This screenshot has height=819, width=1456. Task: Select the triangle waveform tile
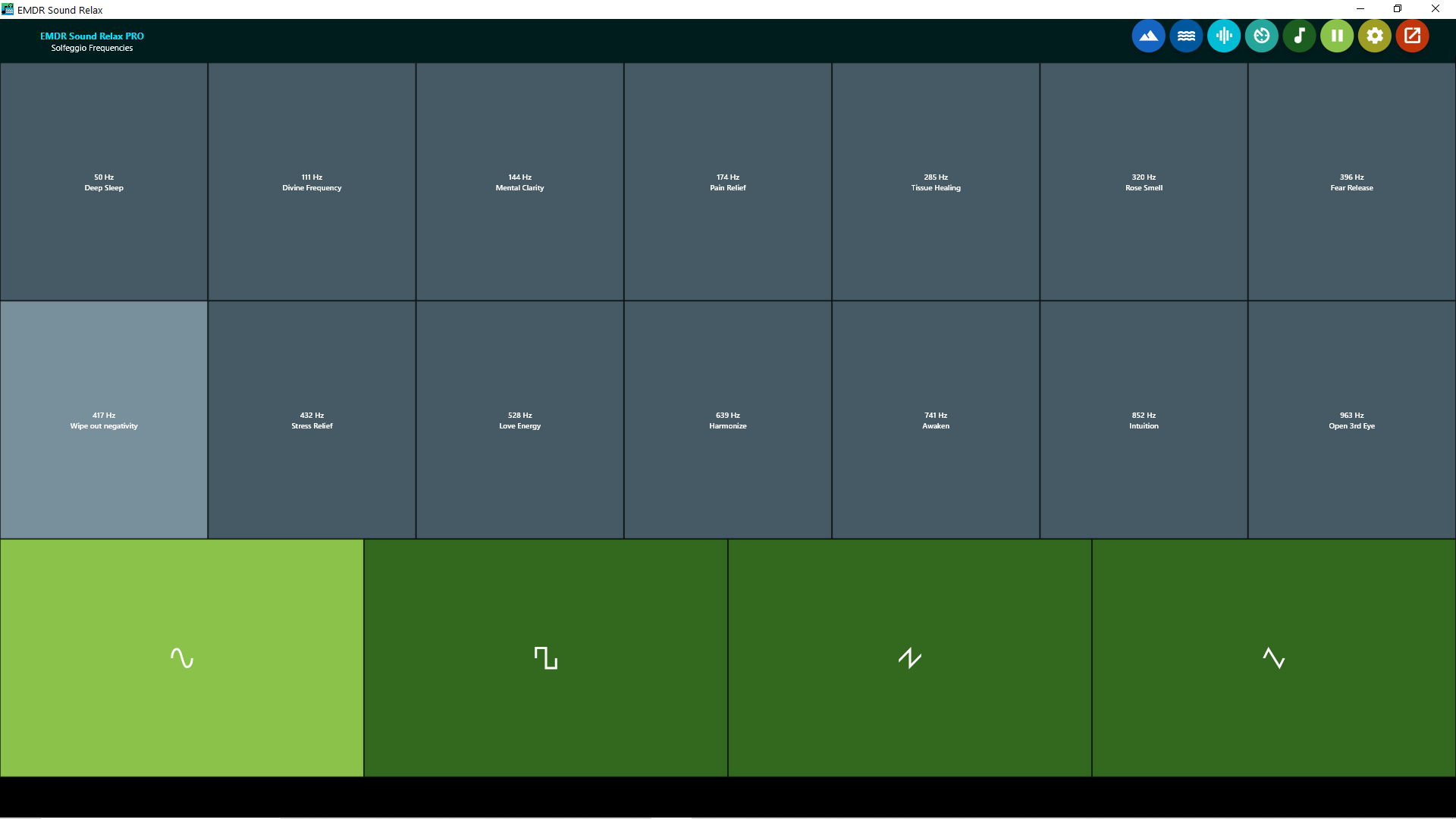coord(1273,657)
